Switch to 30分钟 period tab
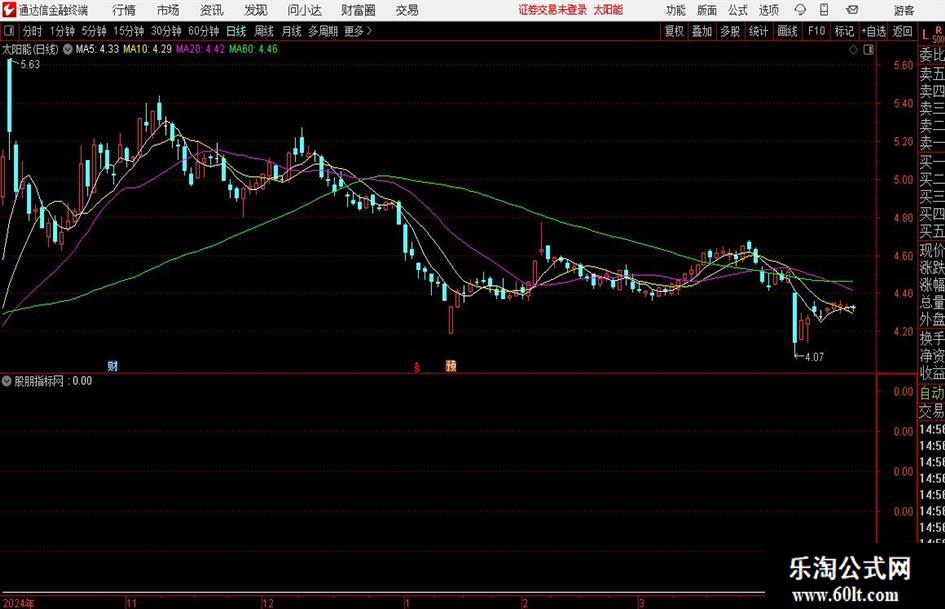Screen dimensions: 945x609 166,31
